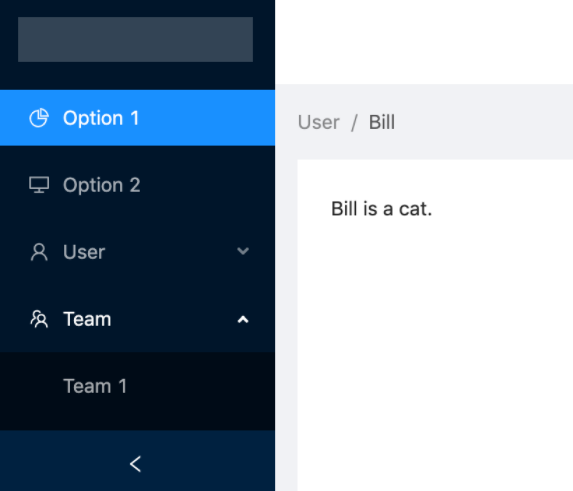Click the sidebar collapse trigger bar
The image size is (573, 491).
tap(137, 461)
